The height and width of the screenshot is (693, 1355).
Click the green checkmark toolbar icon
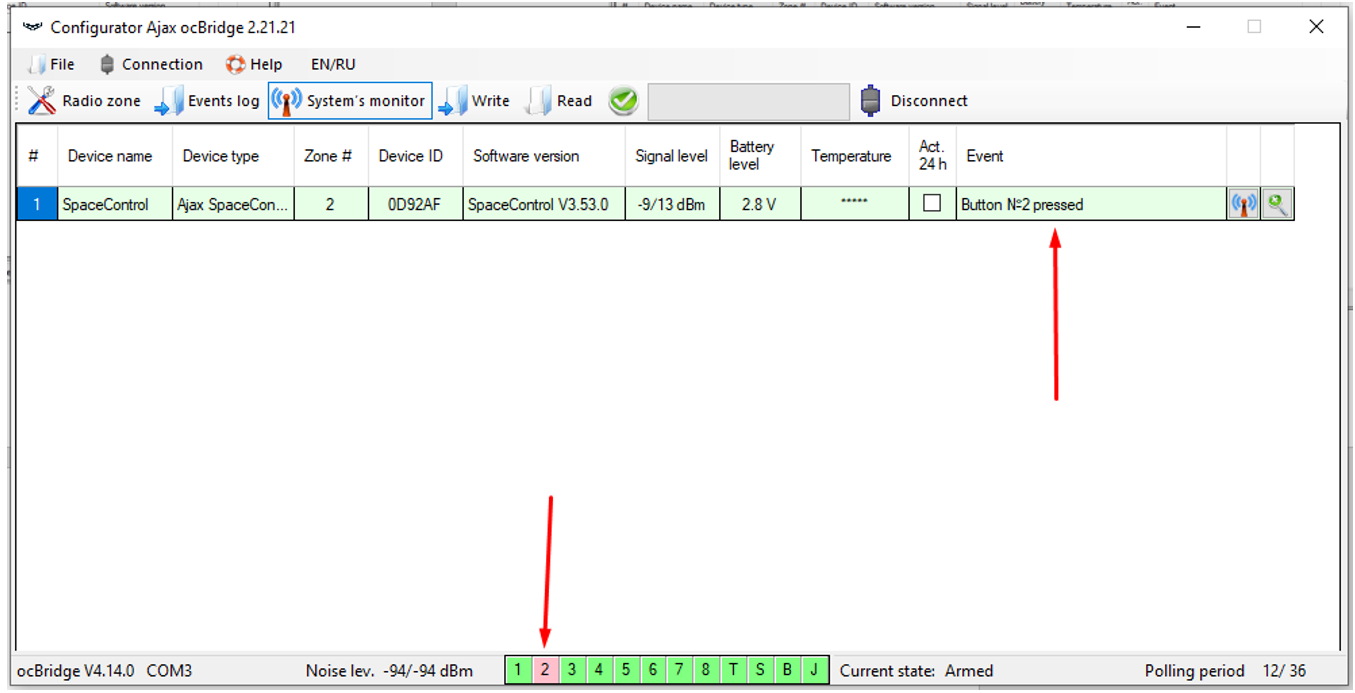click(624, 101)
